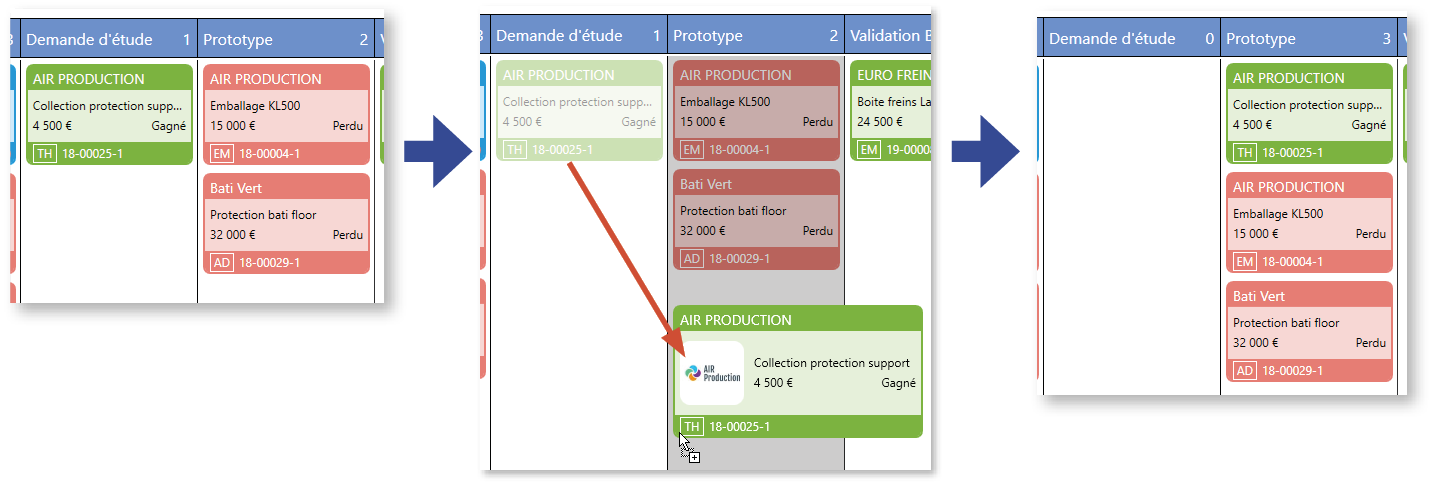Click 'Collection protection support' on dragged card

click(832, 363)
